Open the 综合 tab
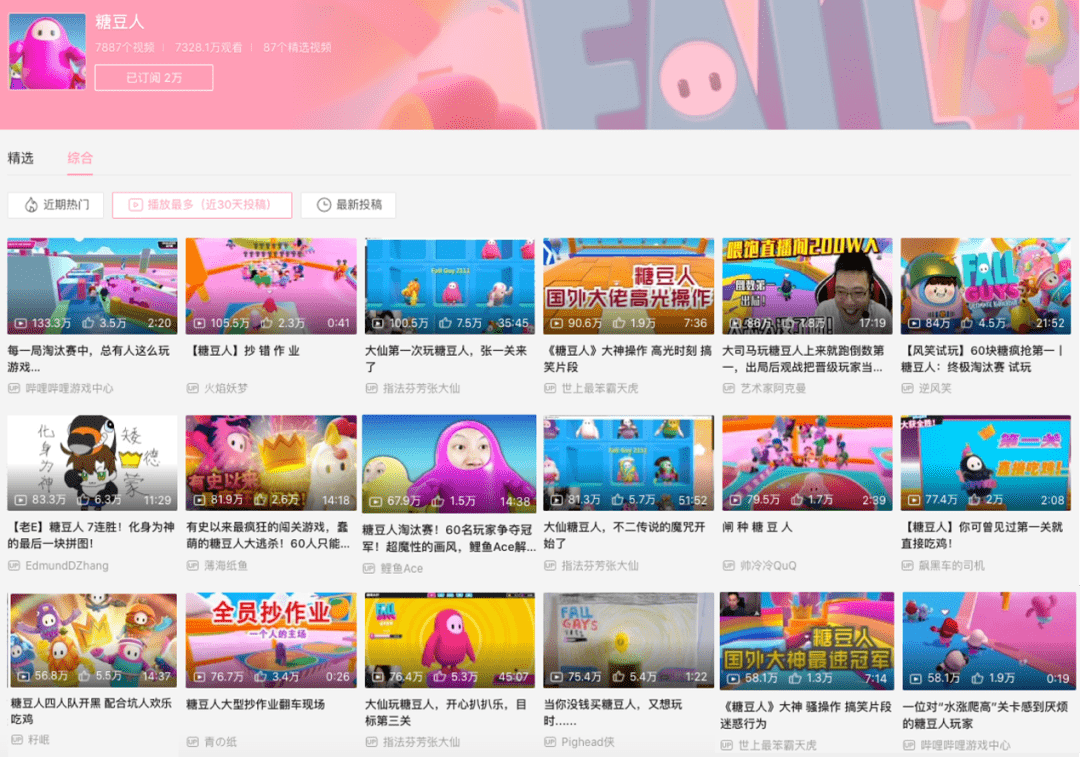1080x757 pixels. [x=80, y=158]
